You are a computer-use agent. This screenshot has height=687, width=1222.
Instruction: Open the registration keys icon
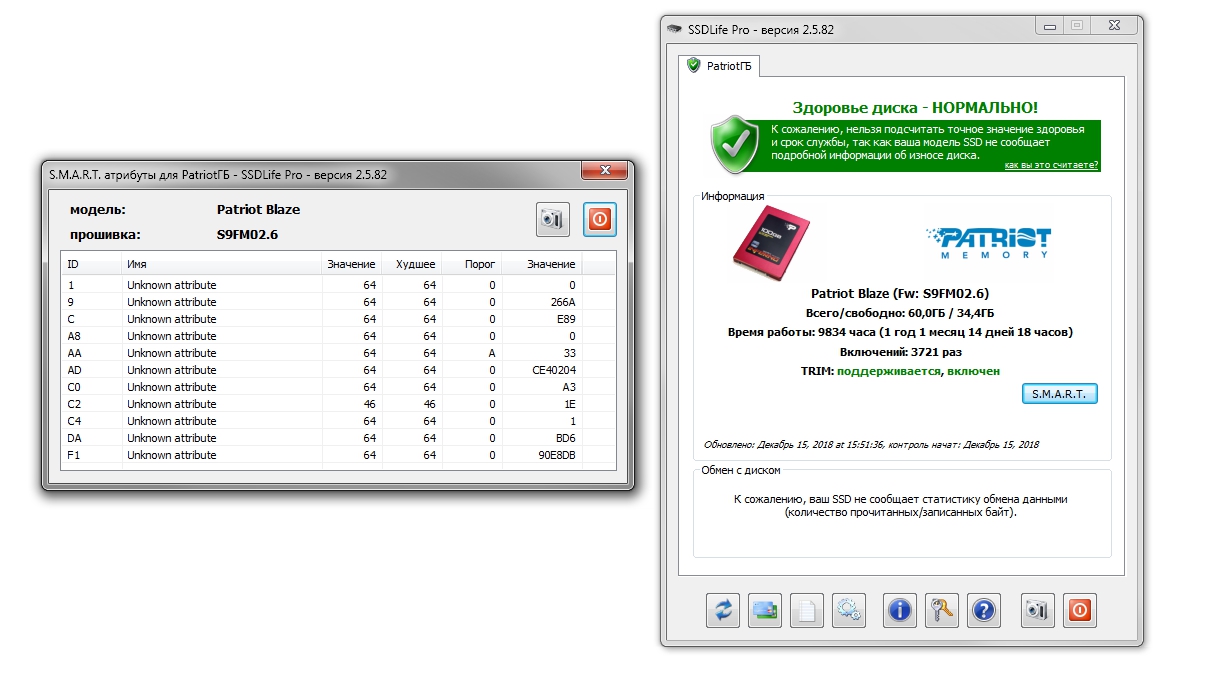click(x=942, y=609)
